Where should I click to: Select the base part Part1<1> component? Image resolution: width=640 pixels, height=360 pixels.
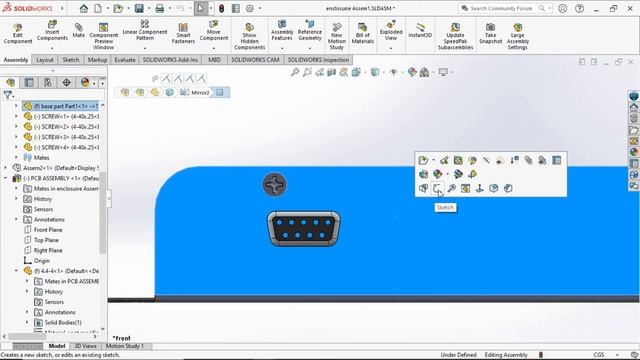(60, 106)
